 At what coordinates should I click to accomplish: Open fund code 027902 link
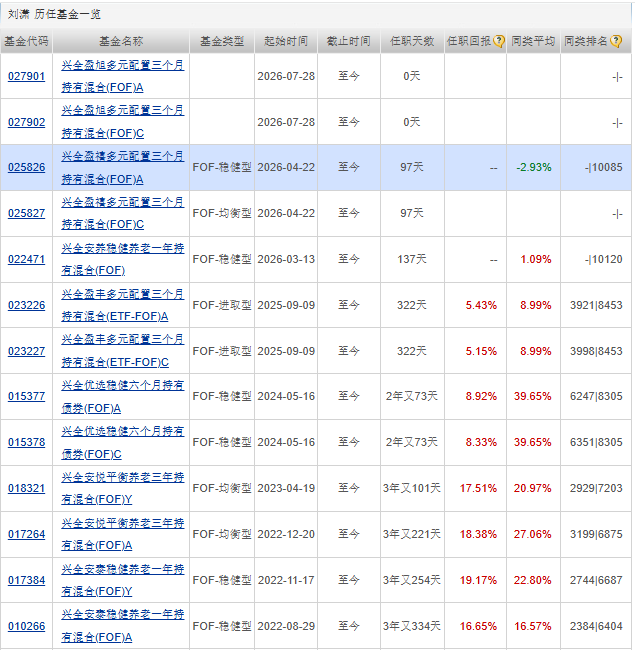tap(27, 122)
